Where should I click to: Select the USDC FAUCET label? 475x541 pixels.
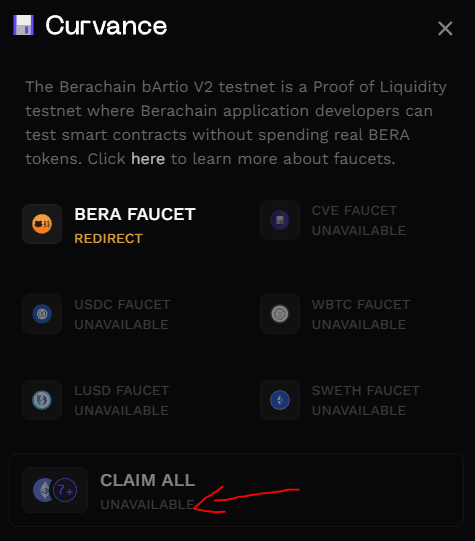pyautogui.click(x=122, y=305)
